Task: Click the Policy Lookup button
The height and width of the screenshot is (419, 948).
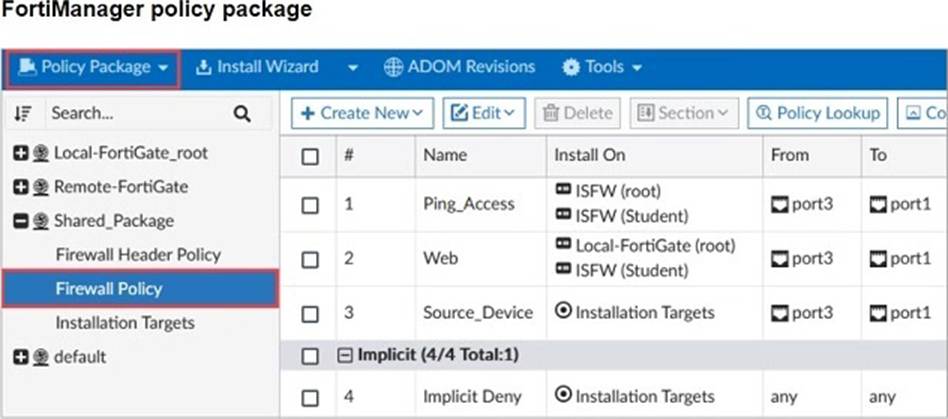Action: pos(817,113)
